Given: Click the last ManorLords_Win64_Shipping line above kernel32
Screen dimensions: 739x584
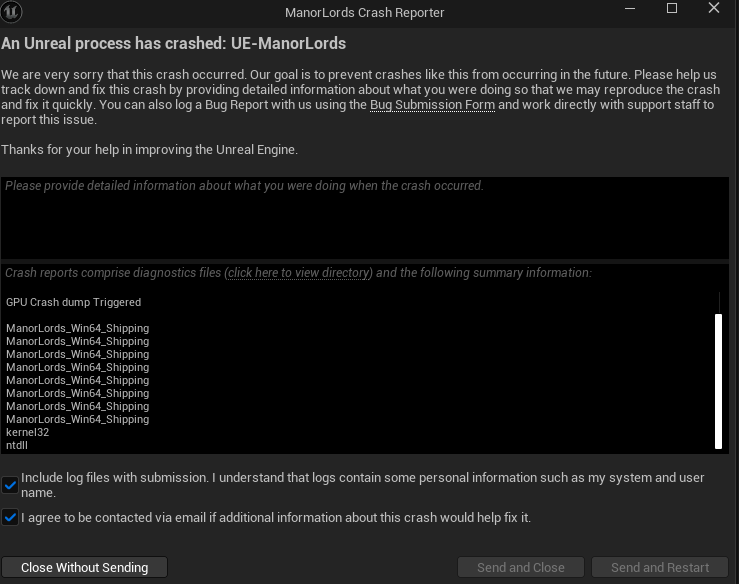Looking at the screenshot, I should coord(77,420).
